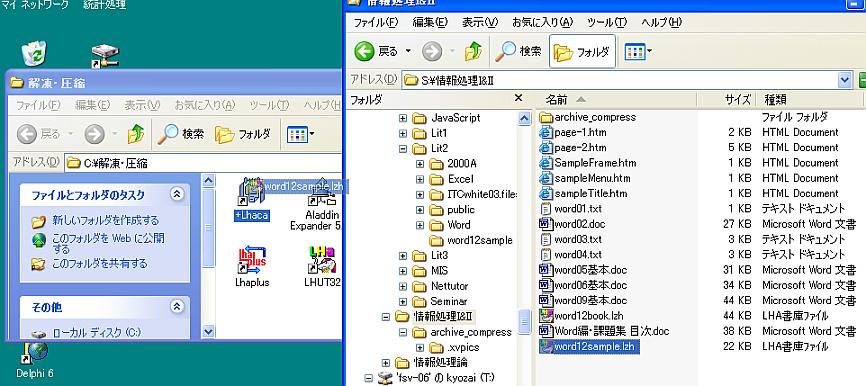Open 編集 menu in 情報処理I&II window

click(430, 23)
